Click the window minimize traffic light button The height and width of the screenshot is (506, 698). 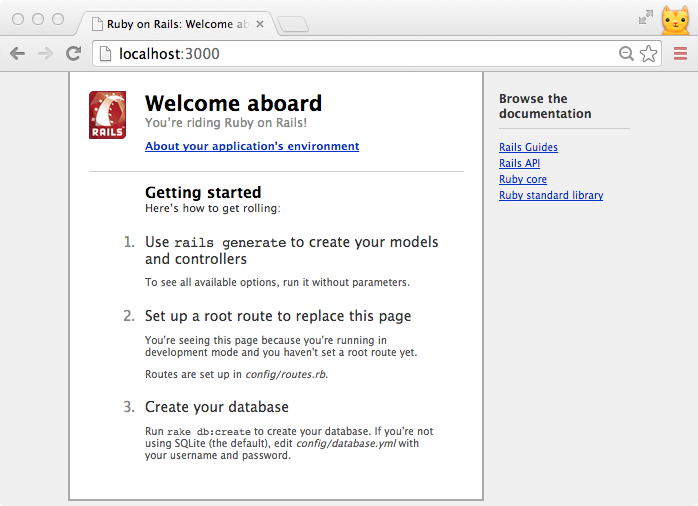click(x=38, y=19)
